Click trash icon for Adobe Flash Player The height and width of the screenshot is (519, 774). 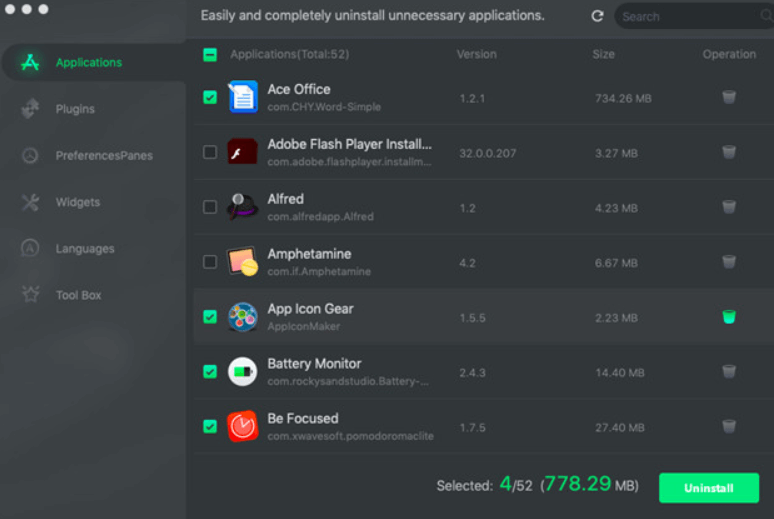tap(729, 152)
